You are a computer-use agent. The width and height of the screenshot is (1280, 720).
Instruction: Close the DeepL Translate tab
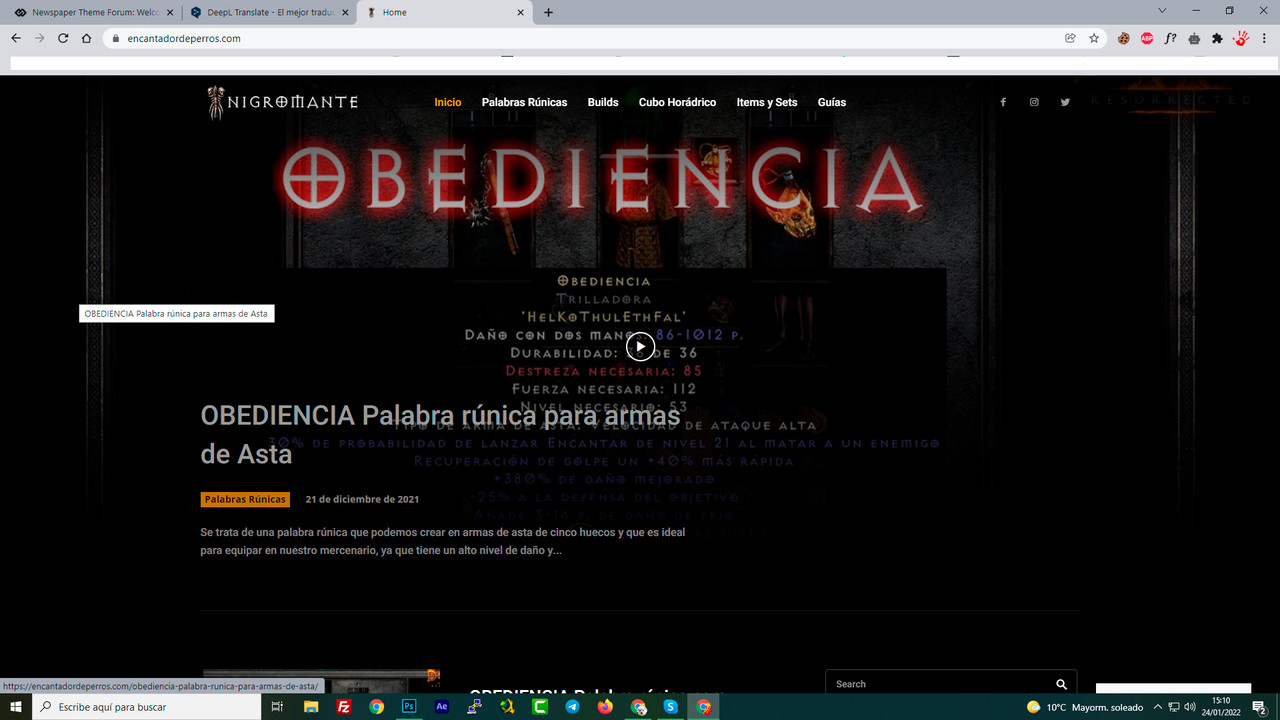345,12
